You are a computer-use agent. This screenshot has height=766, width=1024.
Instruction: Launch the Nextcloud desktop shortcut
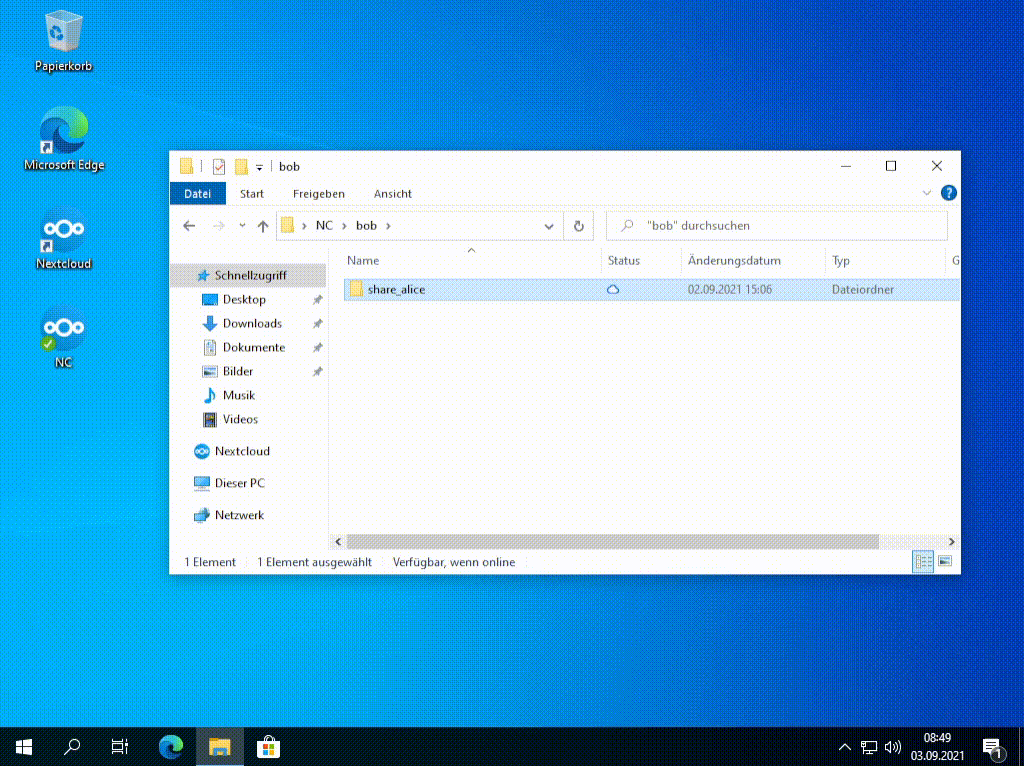click(x=62, y=228)
